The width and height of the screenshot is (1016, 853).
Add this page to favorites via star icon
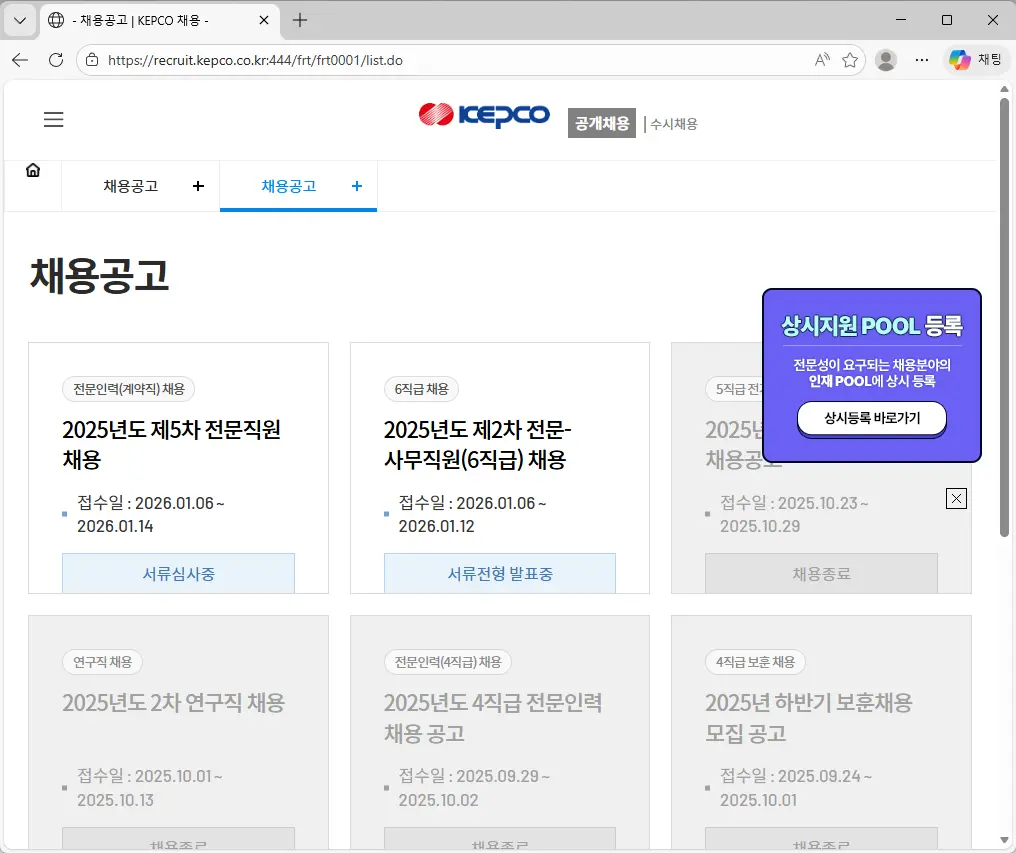tap(850, 60)
